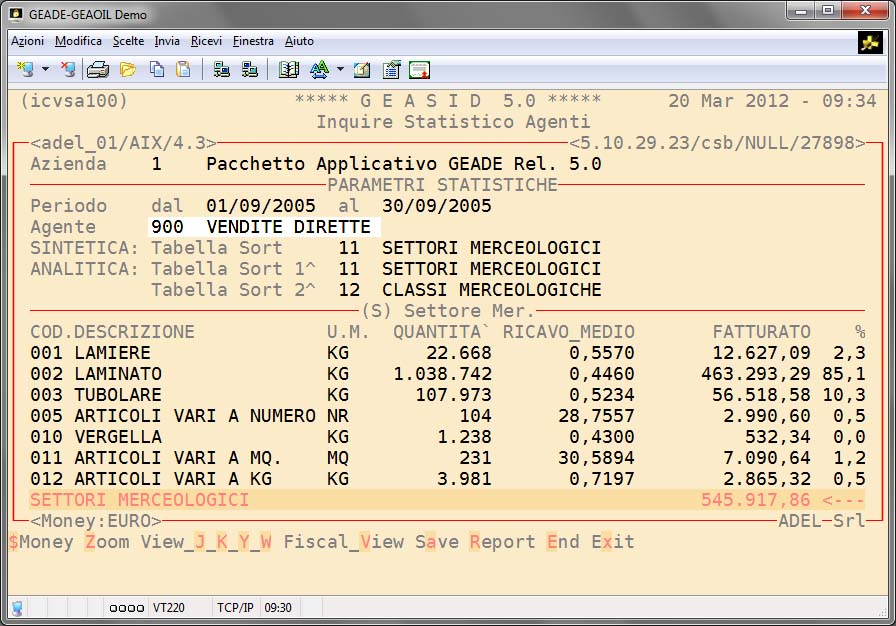Click the certificate icon in toolbar
The image size is (896, 626).
pos(419,70)
